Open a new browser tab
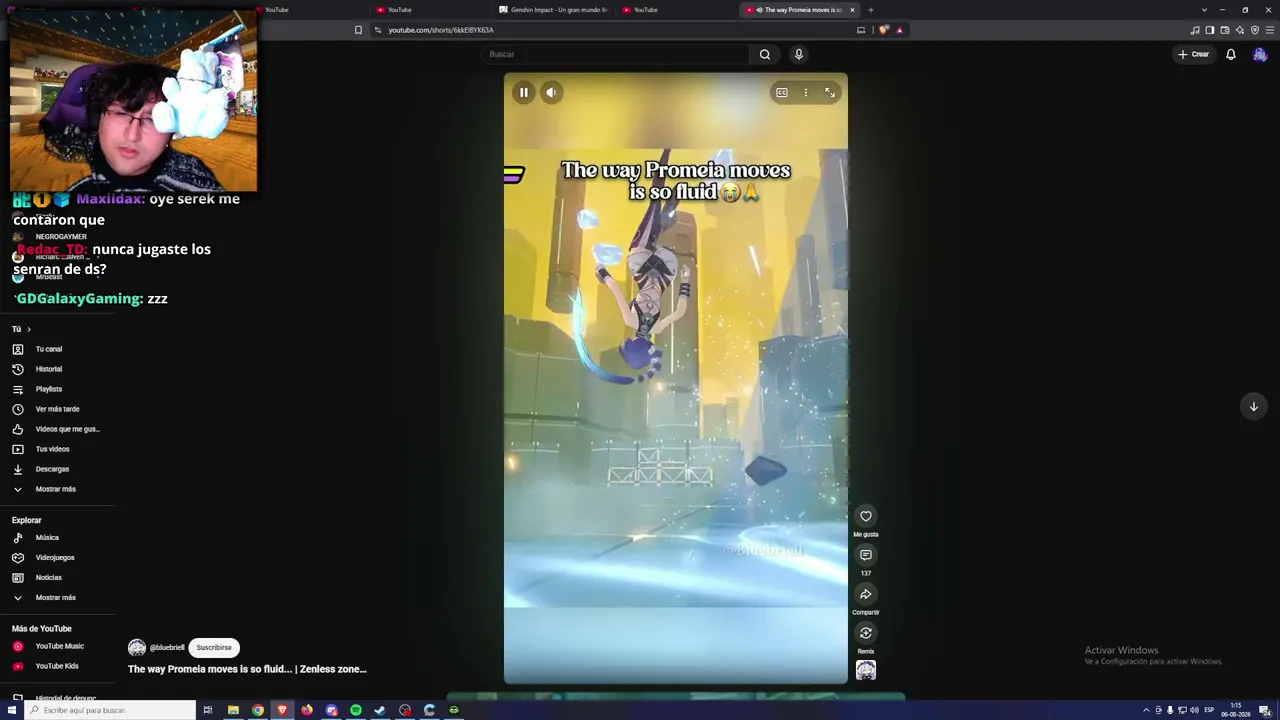The image size is (1280, 720). coord(871,10)
